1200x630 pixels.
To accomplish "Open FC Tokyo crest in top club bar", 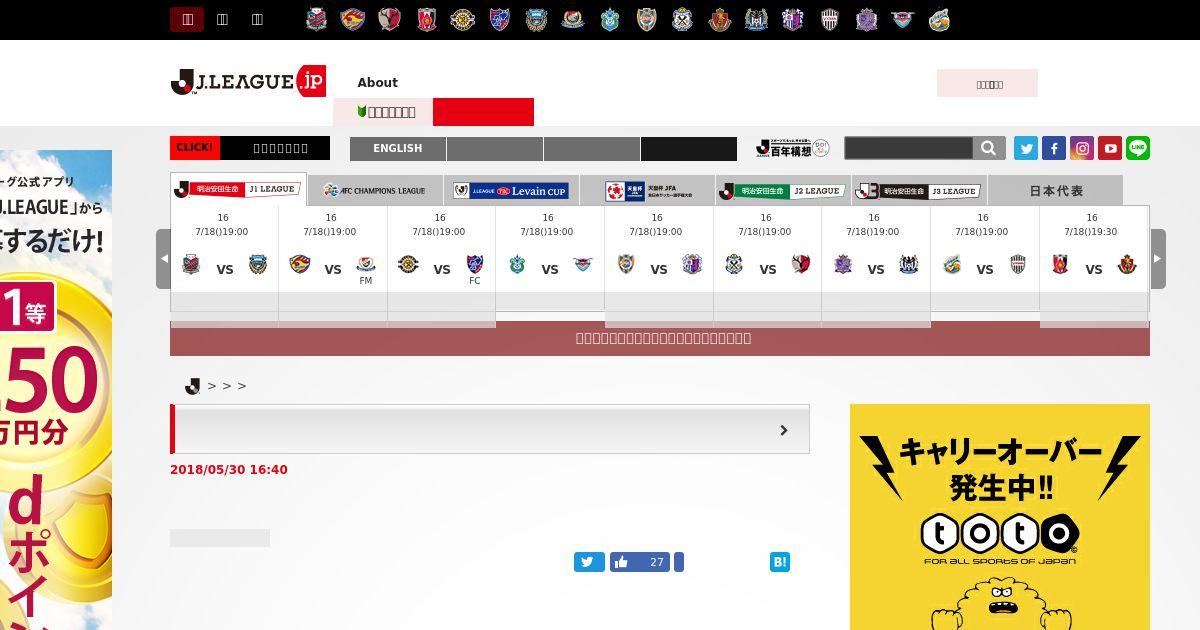I will tap(500, 19).
